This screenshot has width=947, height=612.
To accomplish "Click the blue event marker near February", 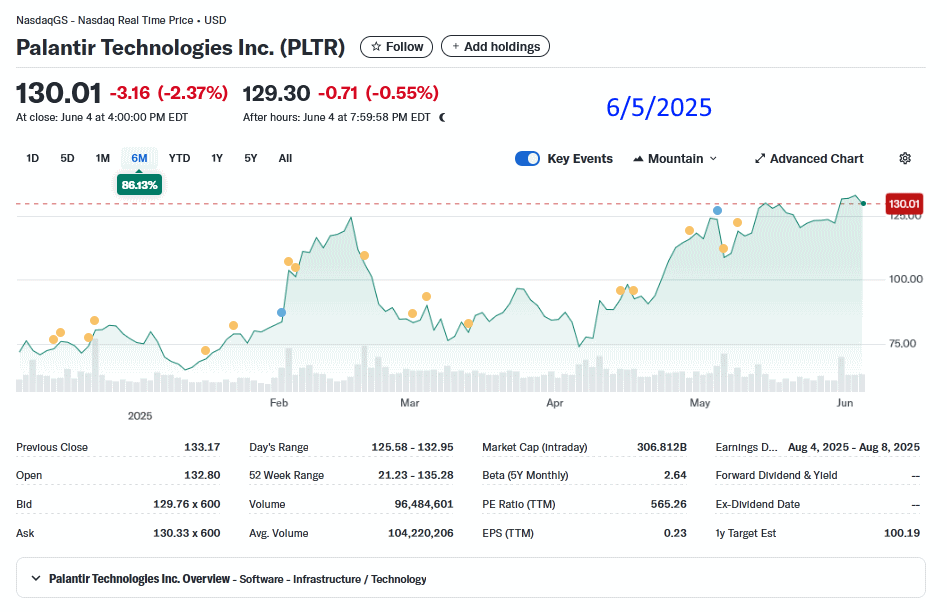I will click(x=281, y=312).
